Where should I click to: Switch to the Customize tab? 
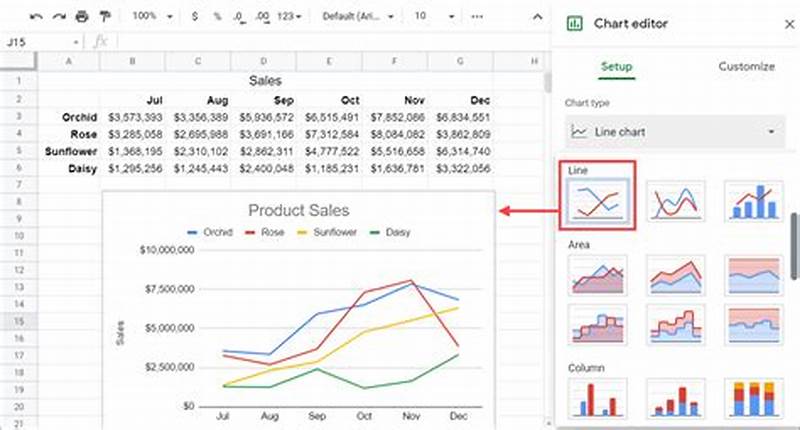[746, 66]
